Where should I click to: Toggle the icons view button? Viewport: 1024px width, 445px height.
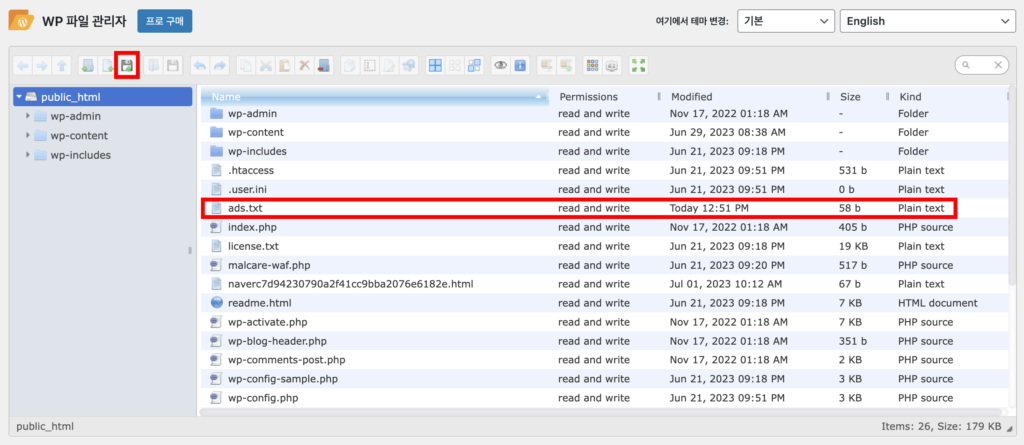(x=593, y=65)
